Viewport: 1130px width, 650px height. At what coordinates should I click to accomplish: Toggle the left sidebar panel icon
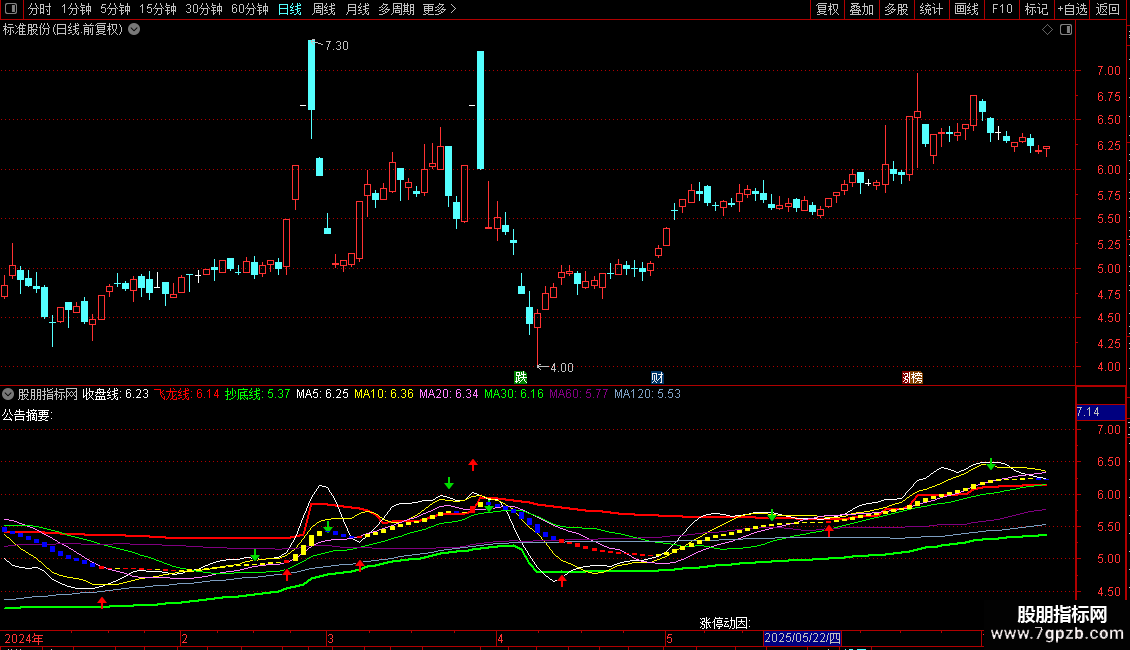(x=11, y=9)
